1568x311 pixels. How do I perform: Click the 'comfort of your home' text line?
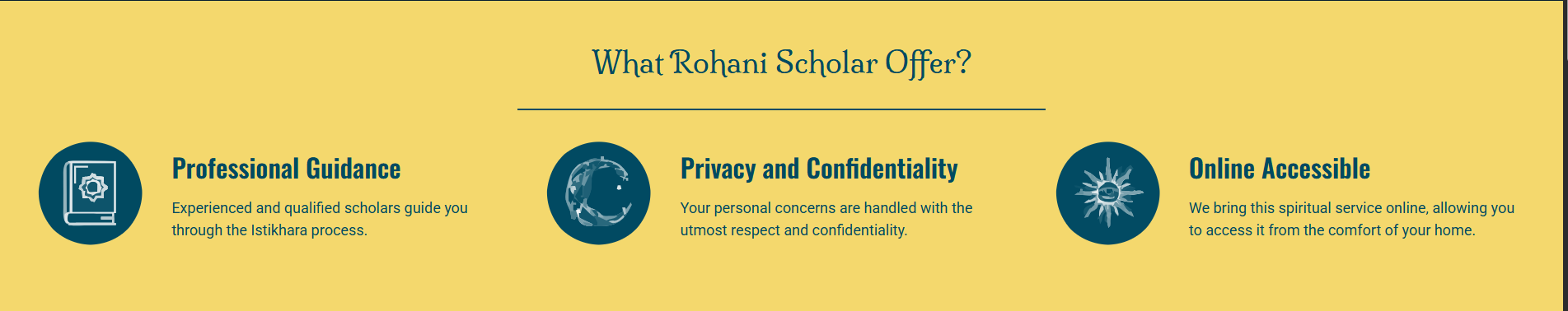point(1332,230)
